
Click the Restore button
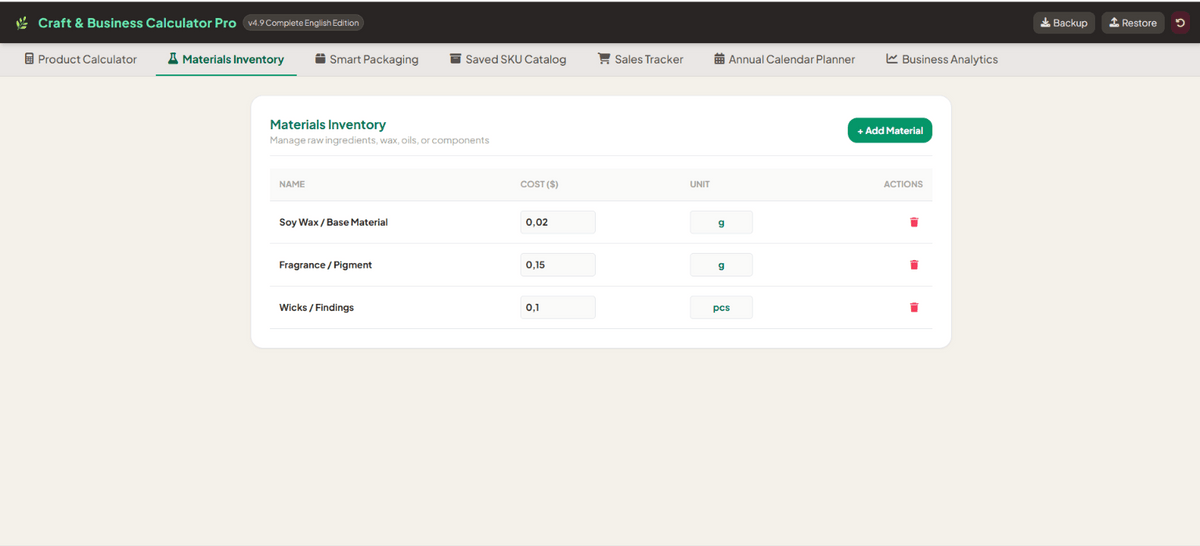point(1133,23)
